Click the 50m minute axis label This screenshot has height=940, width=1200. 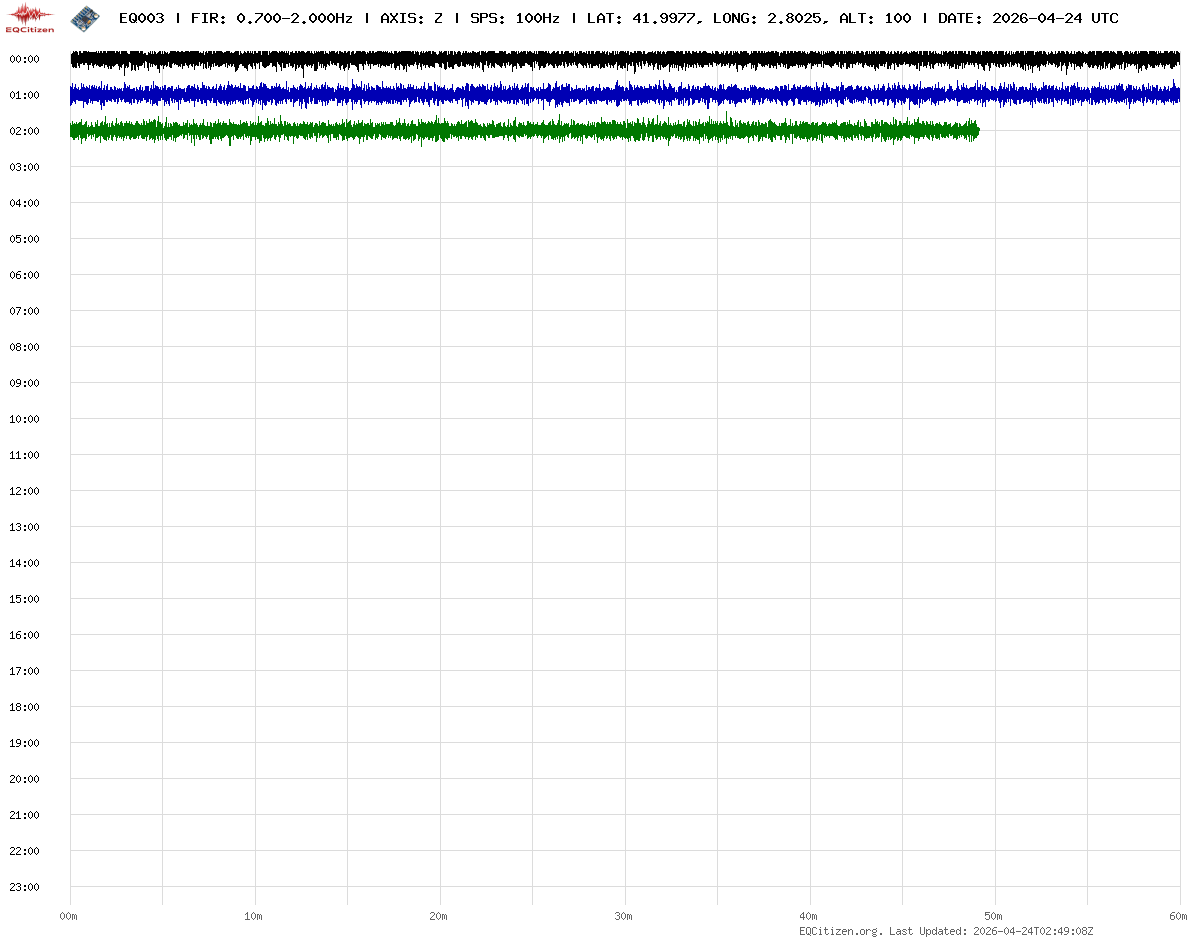point(994,916)
